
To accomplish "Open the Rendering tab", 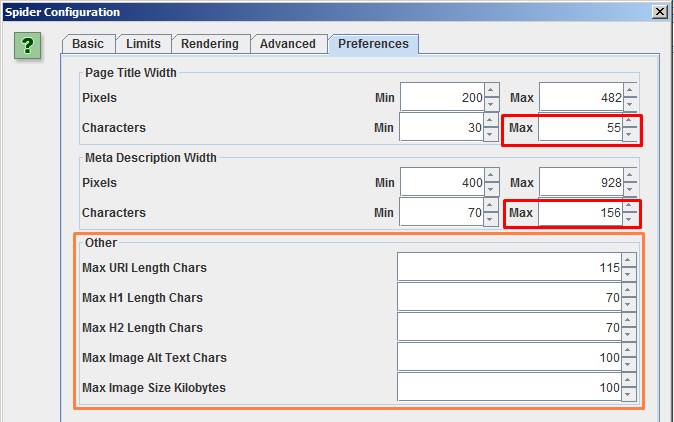I will [x=210, y=44].
